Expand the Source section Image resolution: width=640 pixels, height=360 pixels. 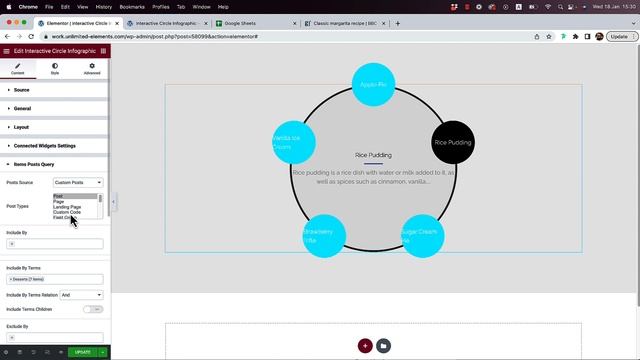pos(55,90)
